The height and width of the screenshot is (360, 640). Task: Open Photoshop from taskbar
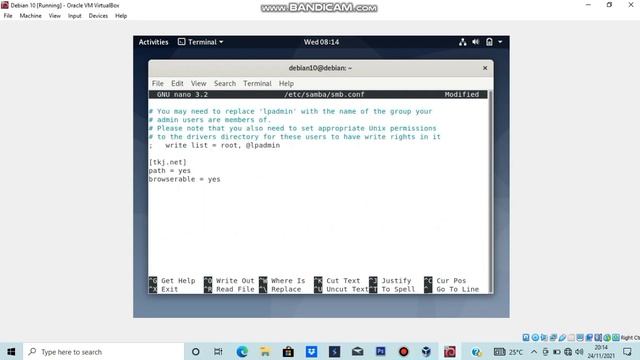(x=380, y=351)
